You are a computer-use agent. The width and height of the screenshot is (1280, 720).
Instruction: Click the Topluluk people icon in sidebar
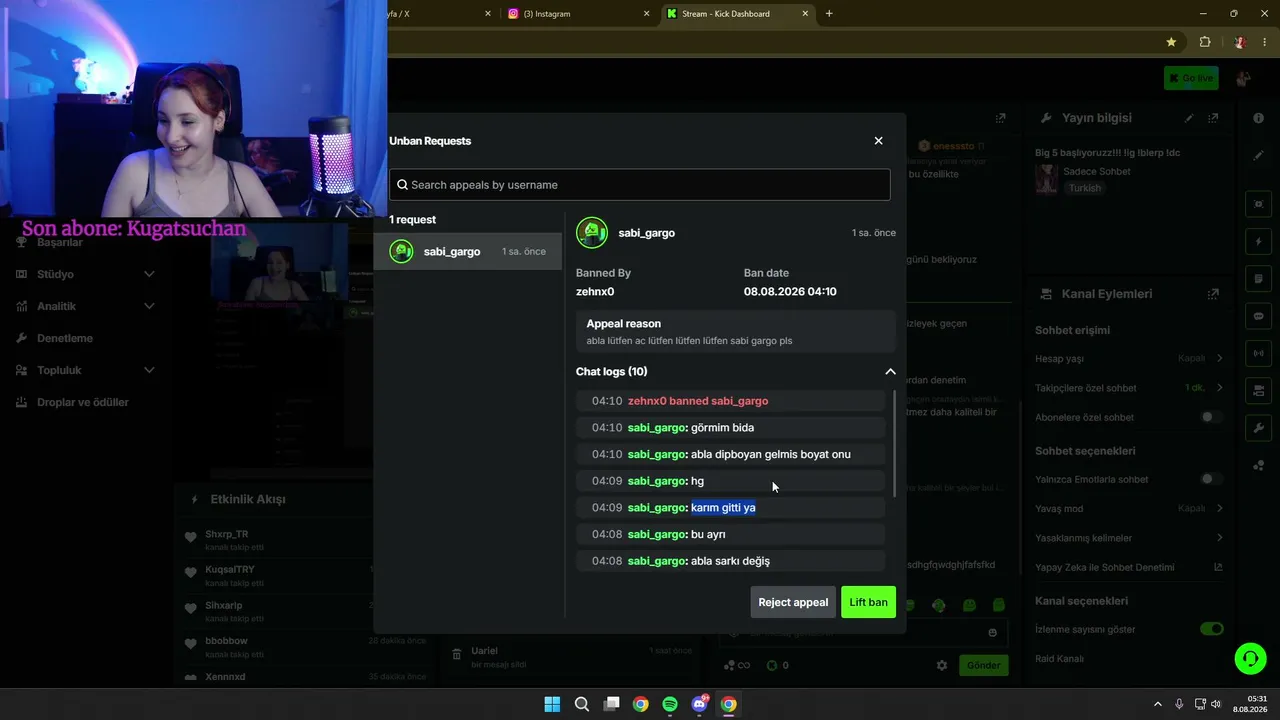click(x=22, y=370)
